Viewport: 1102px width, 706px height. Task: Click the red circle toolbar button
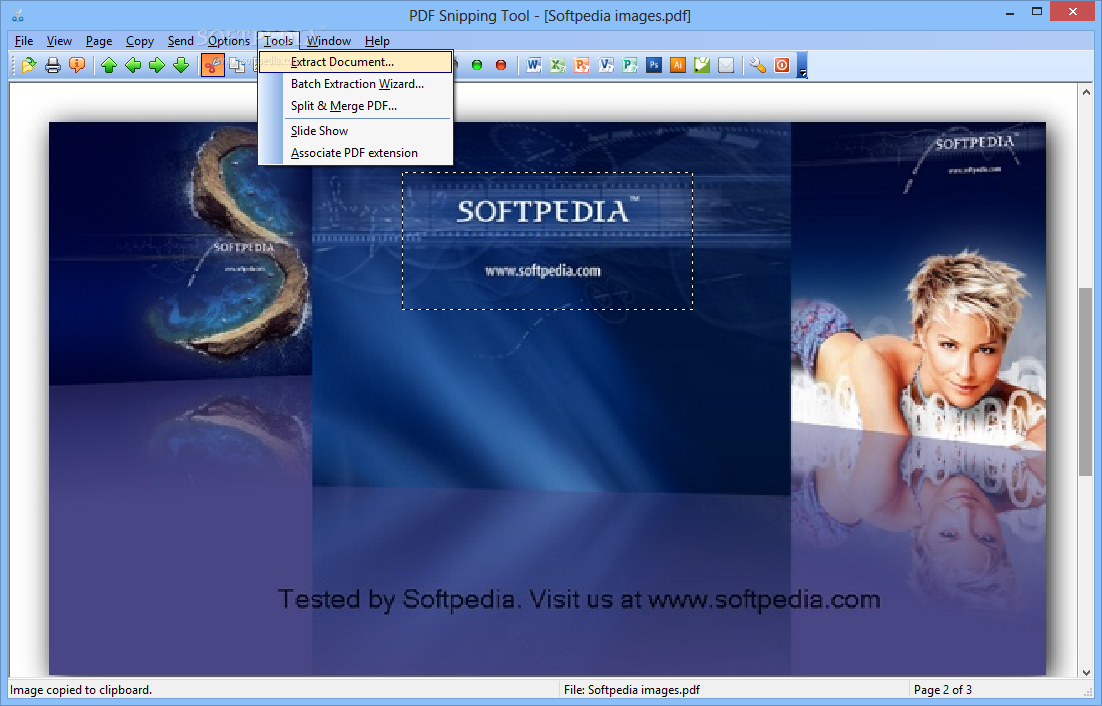click(x=501, y=65)
